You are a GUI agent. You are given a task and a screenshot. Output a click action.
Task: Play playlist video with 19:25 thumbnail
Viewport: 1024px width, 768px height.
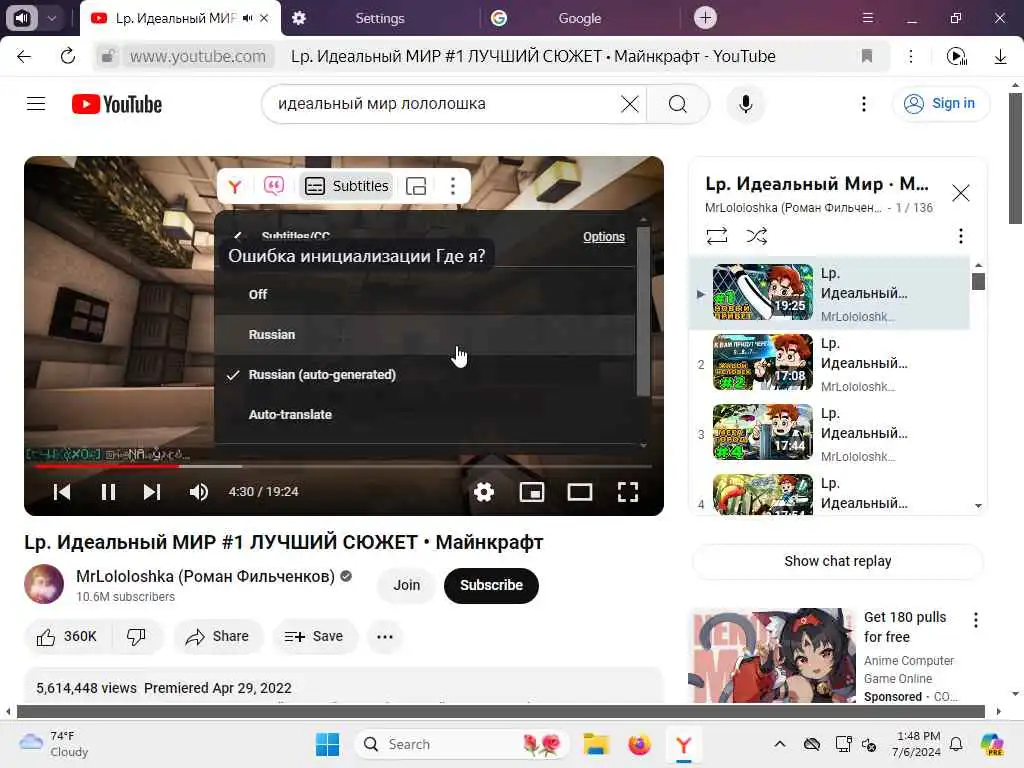[x=763, y=292]
